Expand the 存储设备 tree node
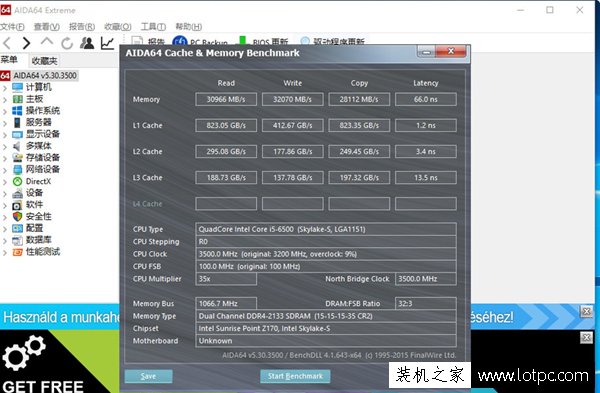The image size is (600, 393). click(5, 158)
